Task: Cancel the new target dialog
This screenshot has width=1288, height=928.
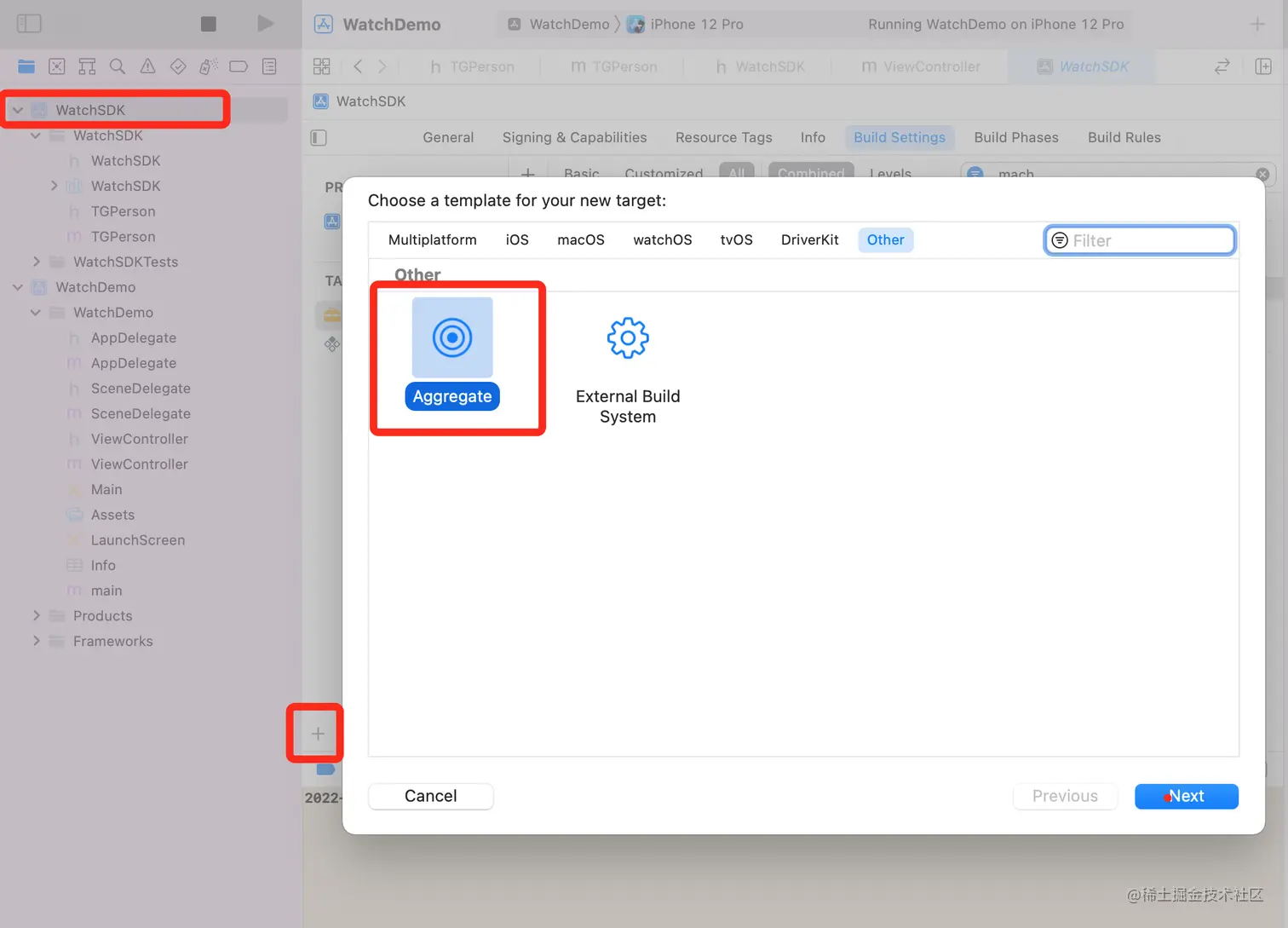Action: [430, 796]
